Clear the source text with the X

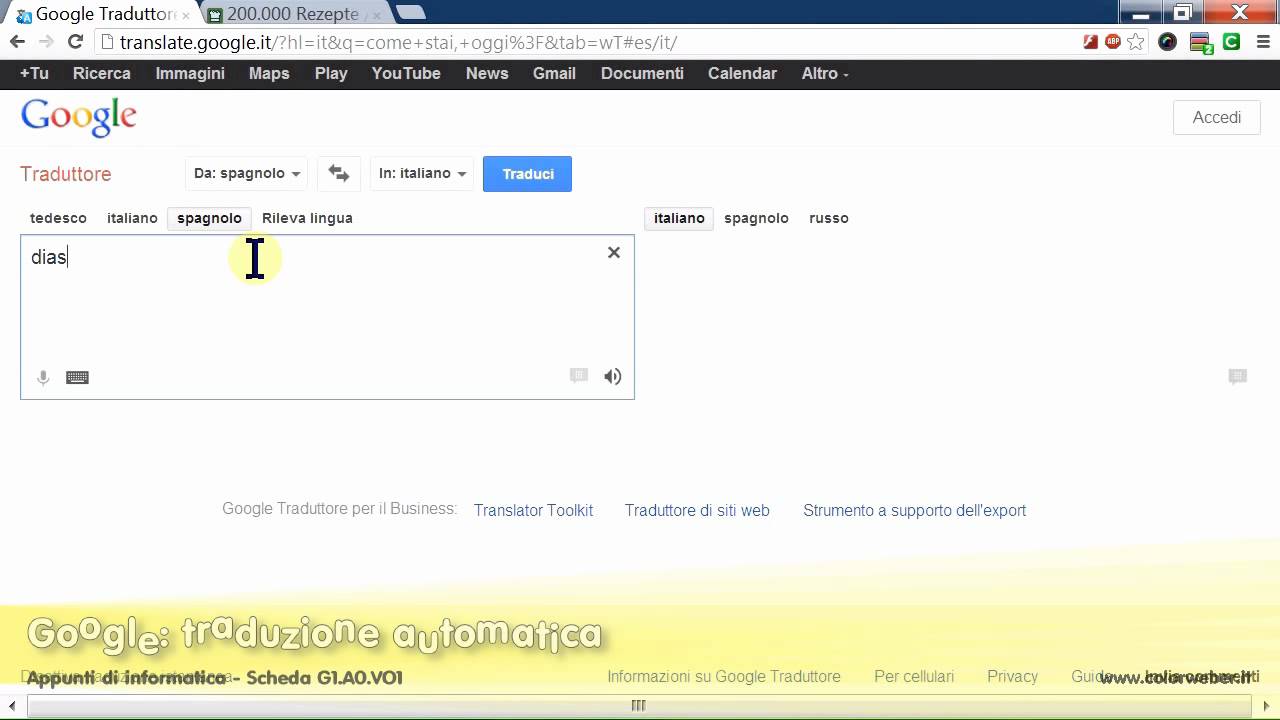pos(614,253)
